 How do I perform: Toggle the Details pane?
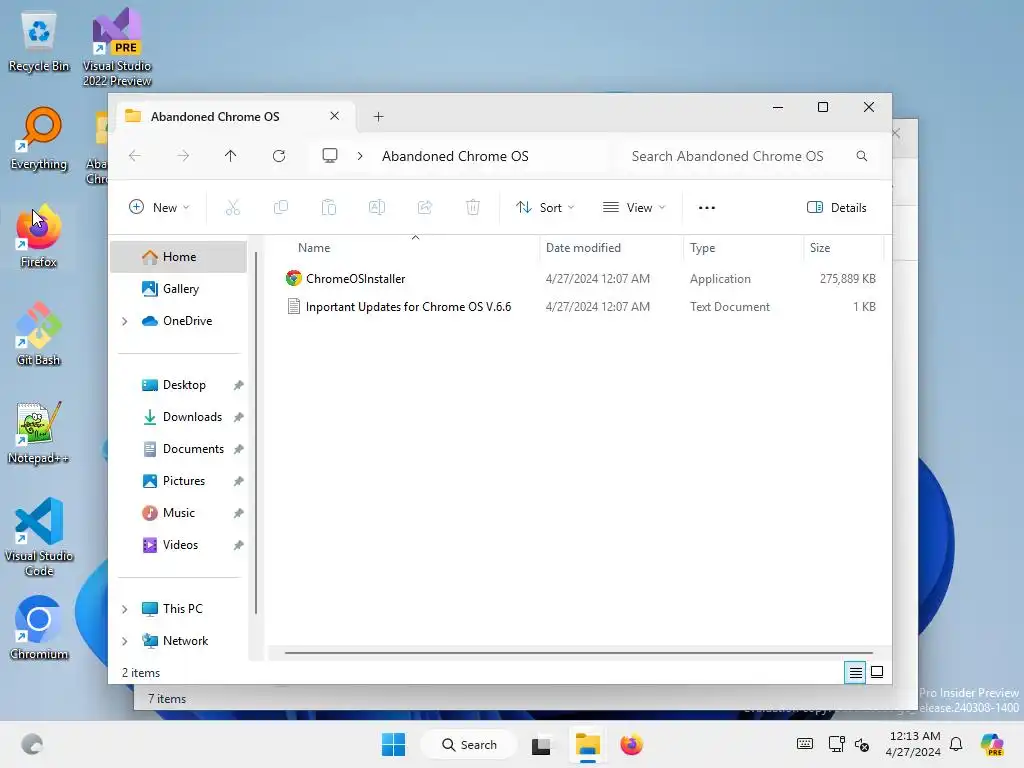coord(837,208)
